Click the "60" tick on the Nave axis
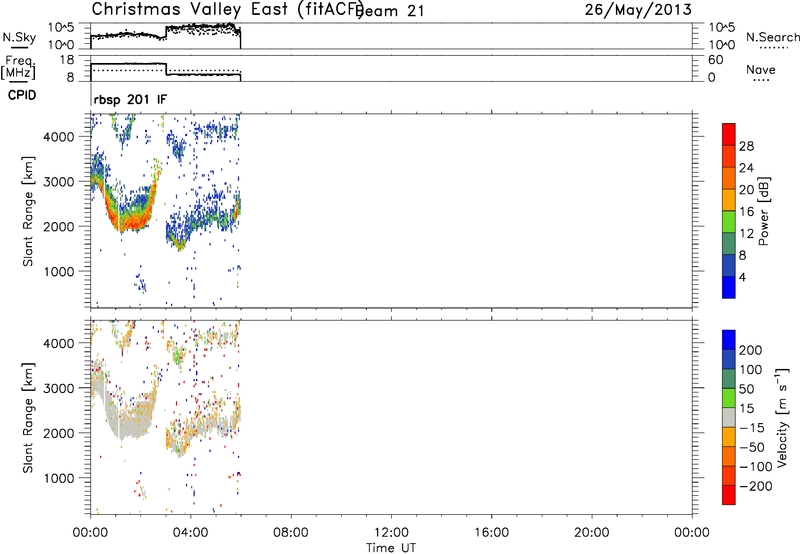Image resolution: width=800 pixels, height=554 pixels. point(715,60)
